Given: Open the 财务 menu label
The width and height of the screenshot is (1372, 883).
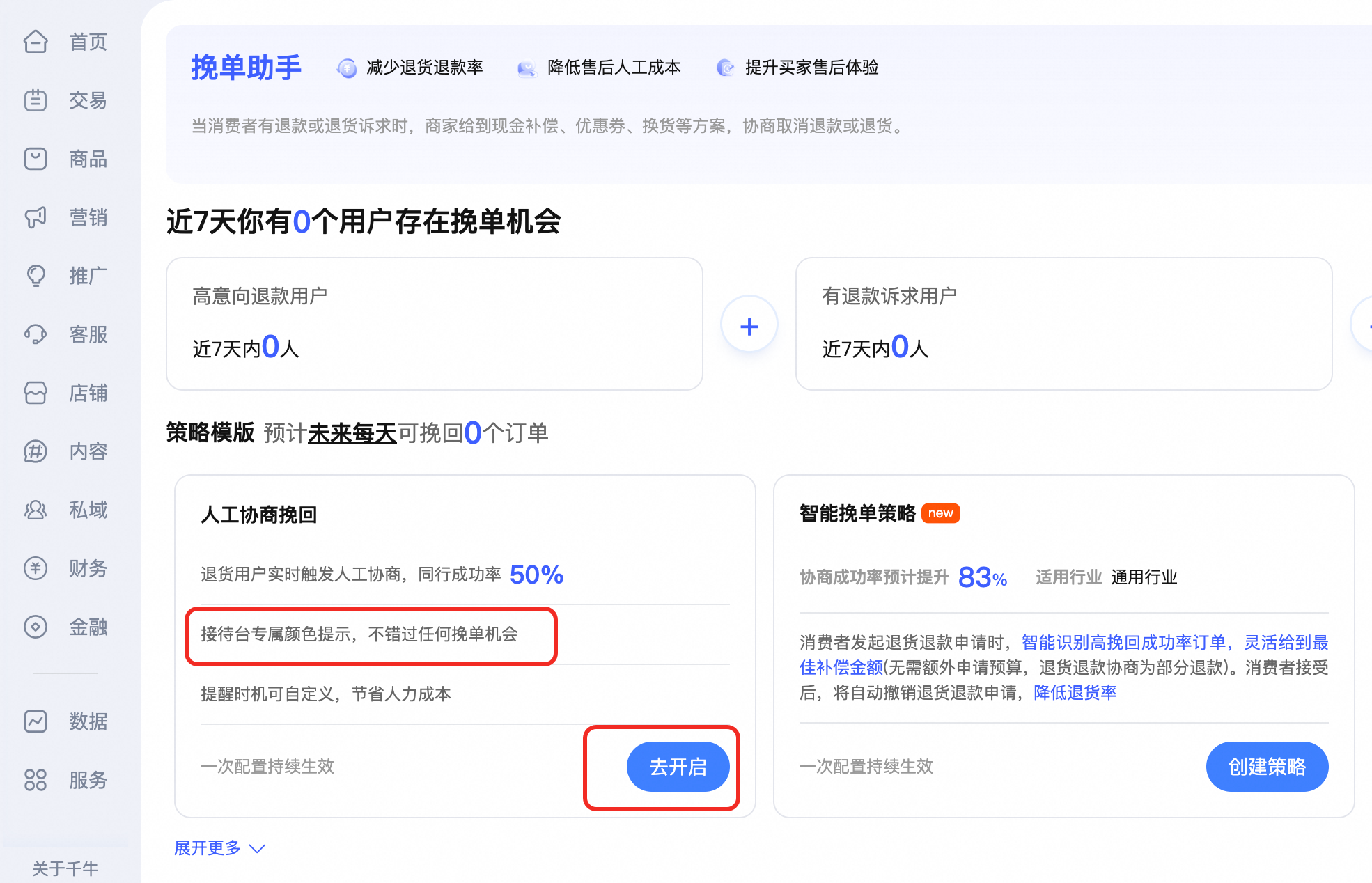Looking at the screenshot, I should click(x=88, y=568).
